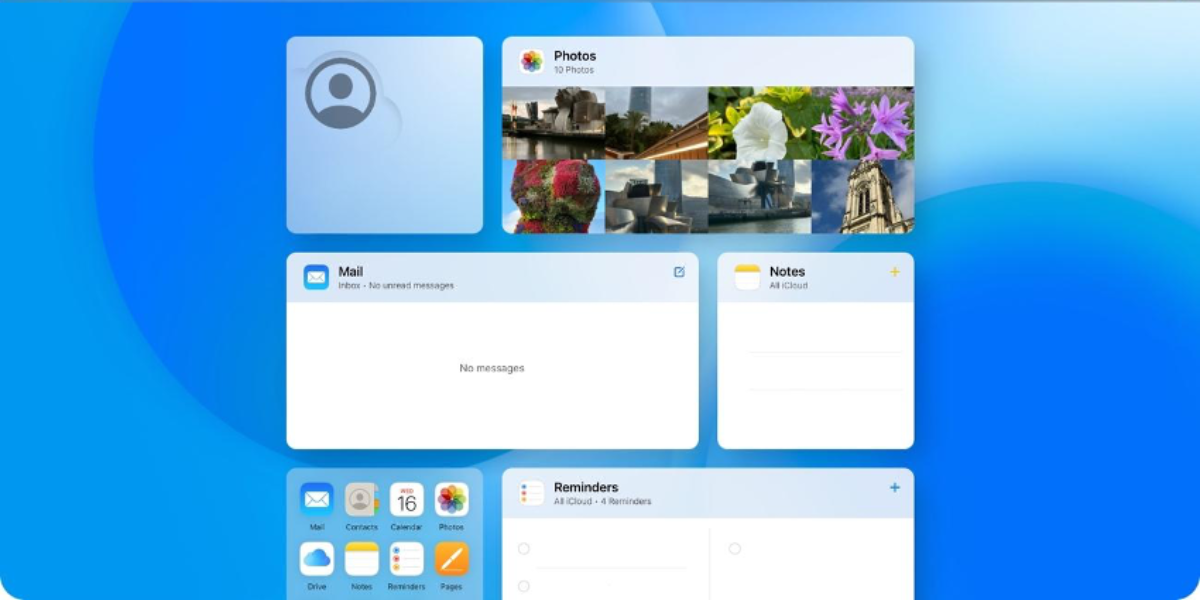Viewport: 1200px width, 600px height.
Task: Click the Photos widget title
Action: point(575,56)
